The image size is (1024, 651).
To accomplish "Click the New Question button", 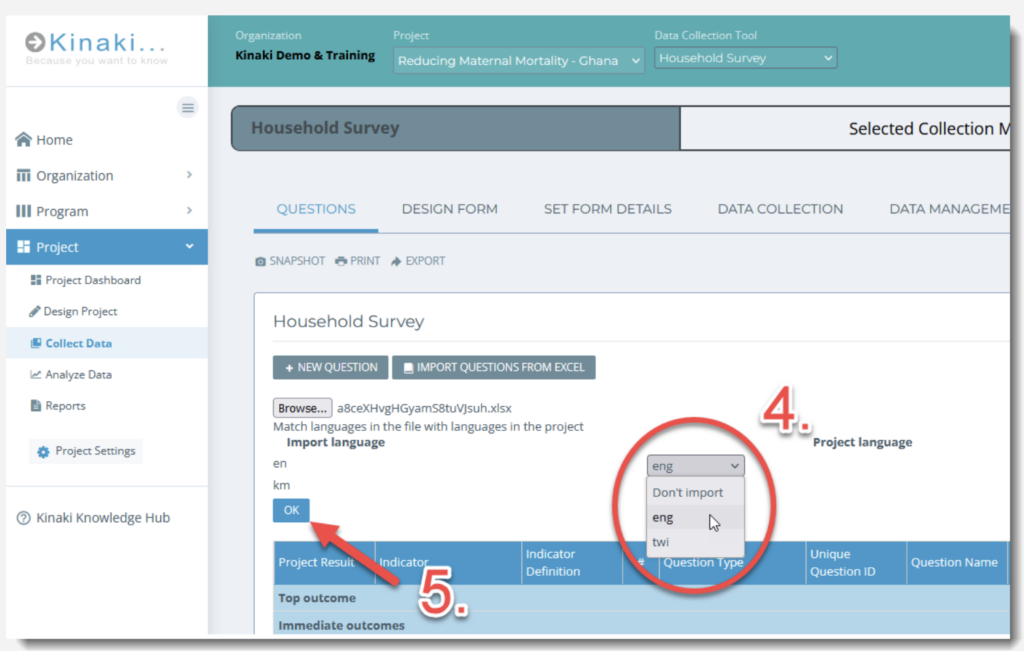I will [x=330, y=368].
